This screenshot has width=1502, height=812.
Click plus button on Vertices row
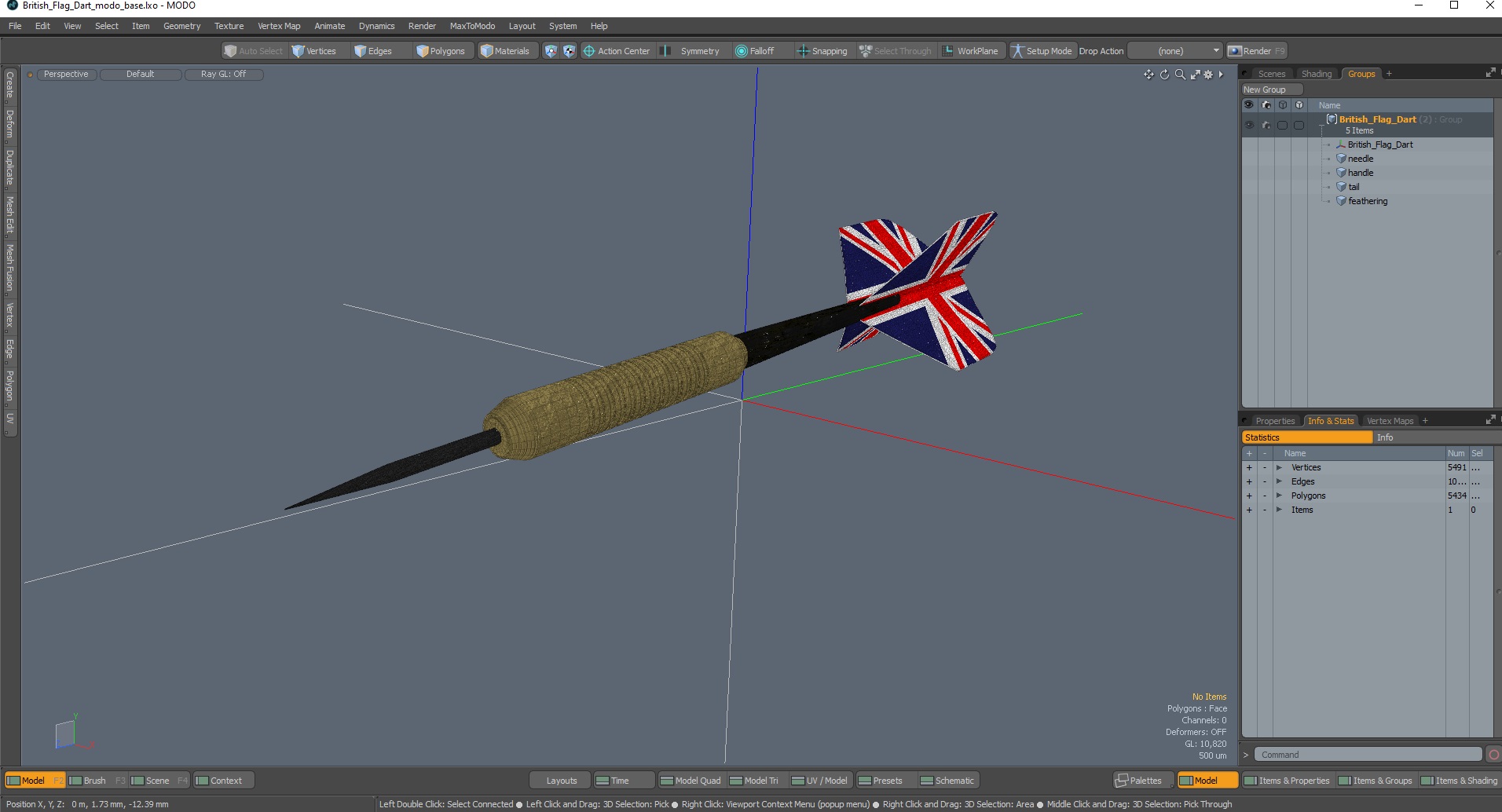[x=1249, y=467]
